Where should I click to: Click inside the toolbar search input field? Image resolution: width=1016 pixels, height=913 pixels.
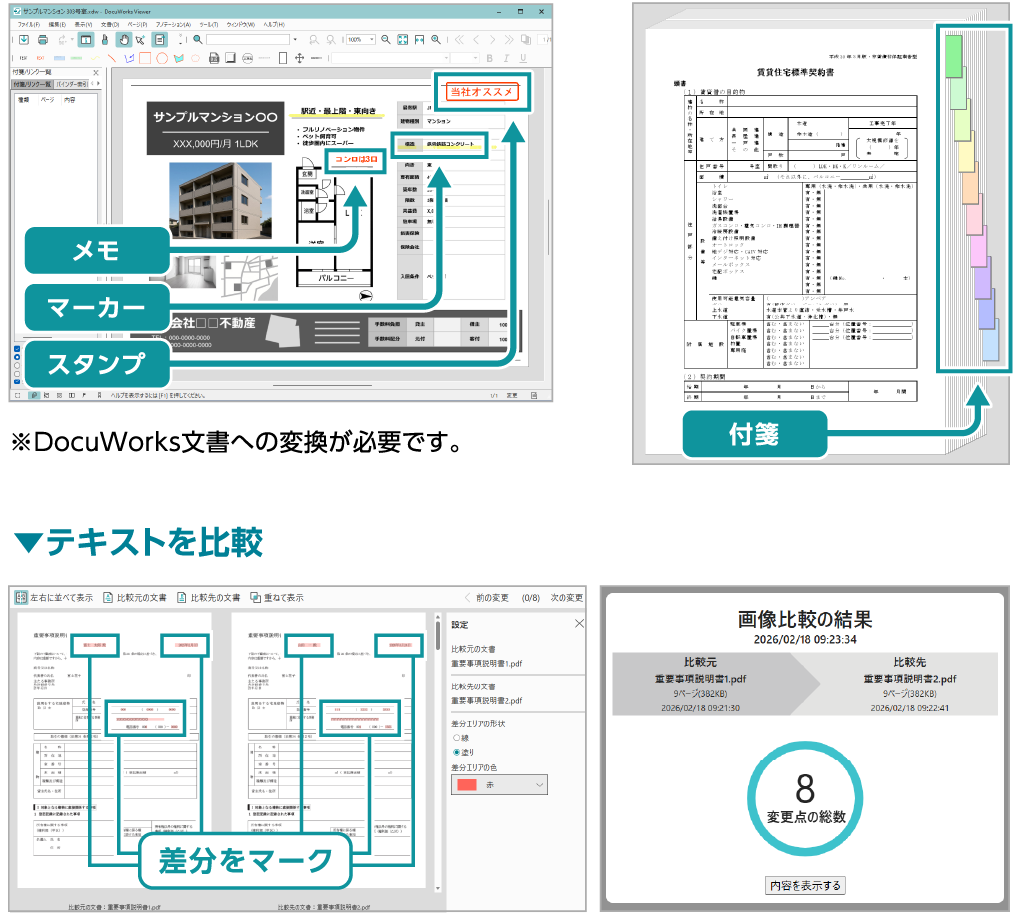(250, 40)
